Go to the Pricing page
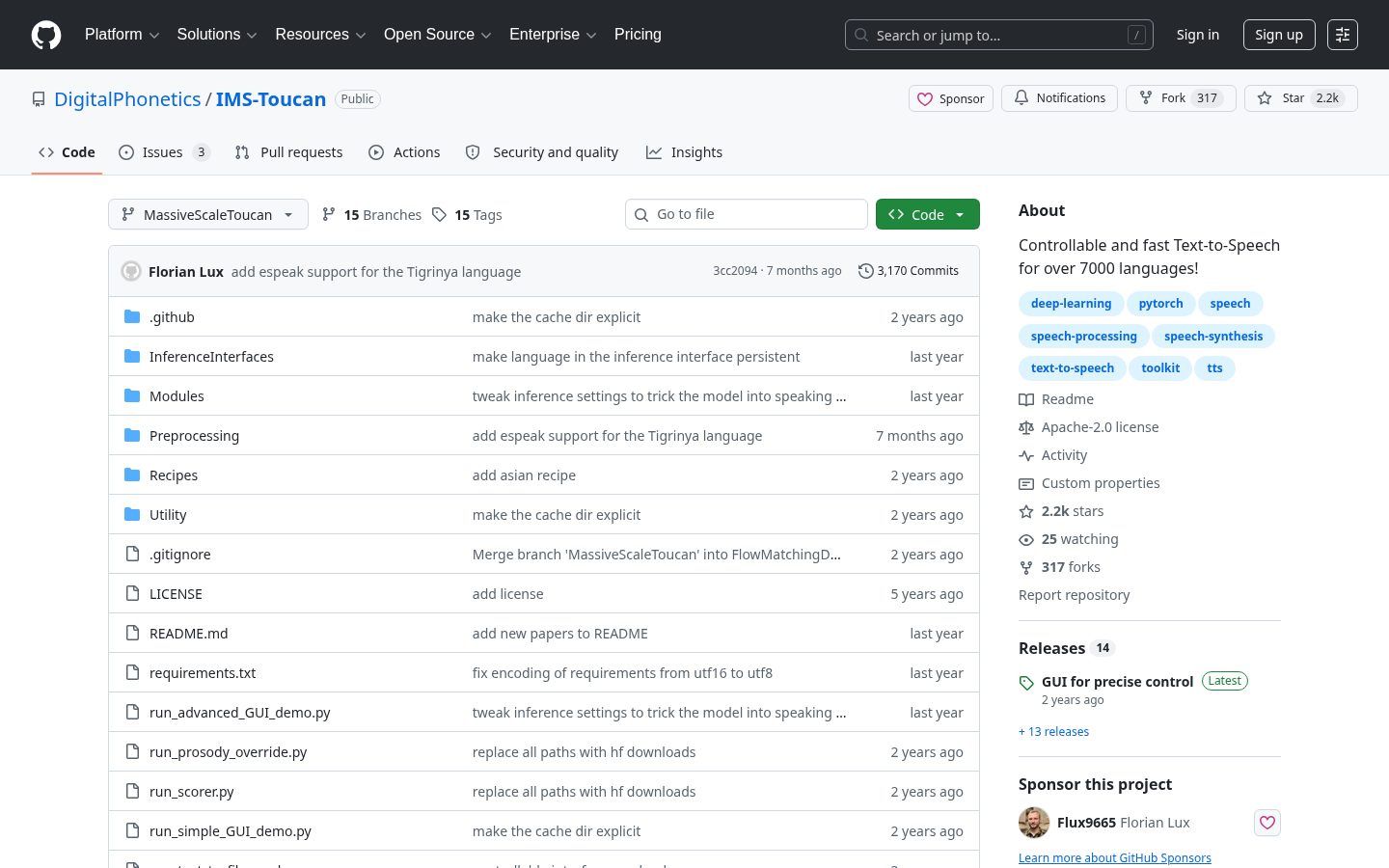The width and height of the screenshot is (1389, 868). tap(638, 35)
